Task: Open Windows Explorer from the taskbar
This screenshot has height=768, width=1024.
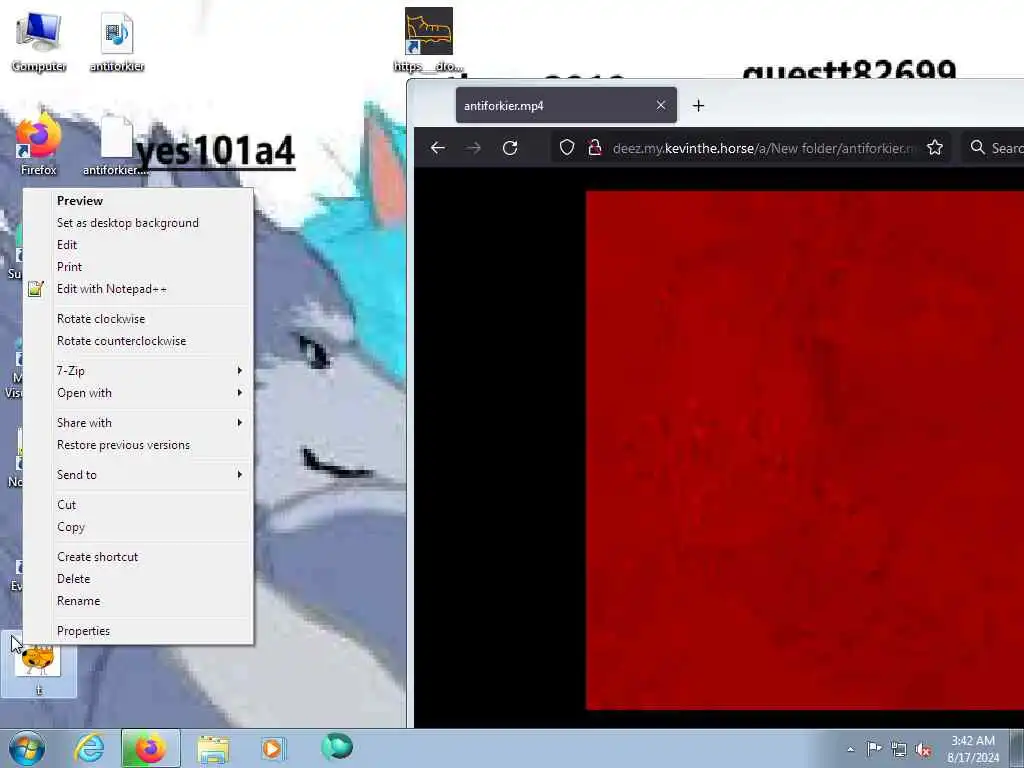Action: point(213,748)
